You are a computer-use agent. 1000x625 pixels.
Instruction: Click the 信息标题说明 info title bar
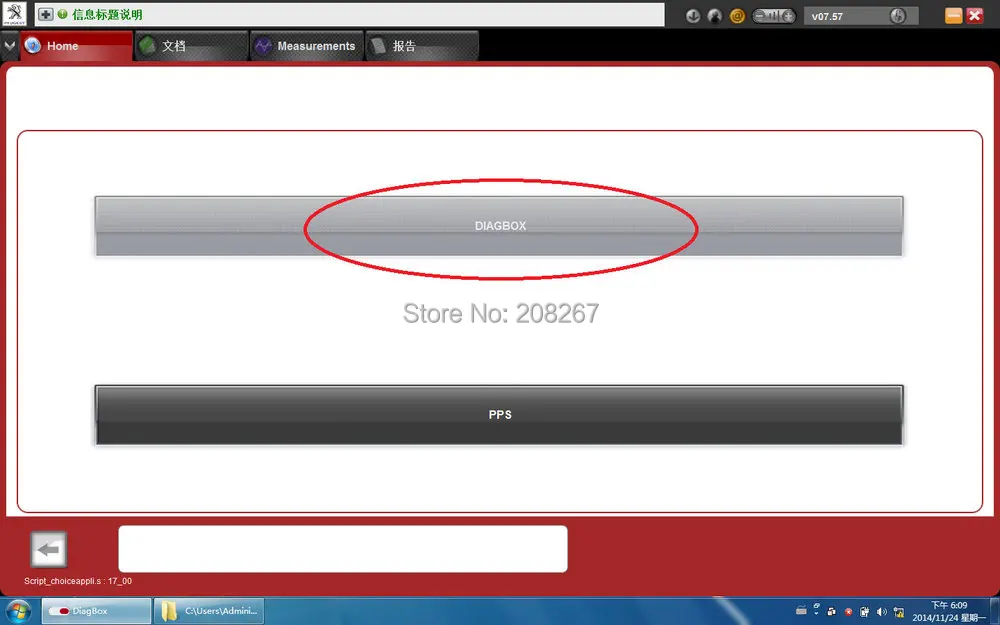[x=349, y=14]
